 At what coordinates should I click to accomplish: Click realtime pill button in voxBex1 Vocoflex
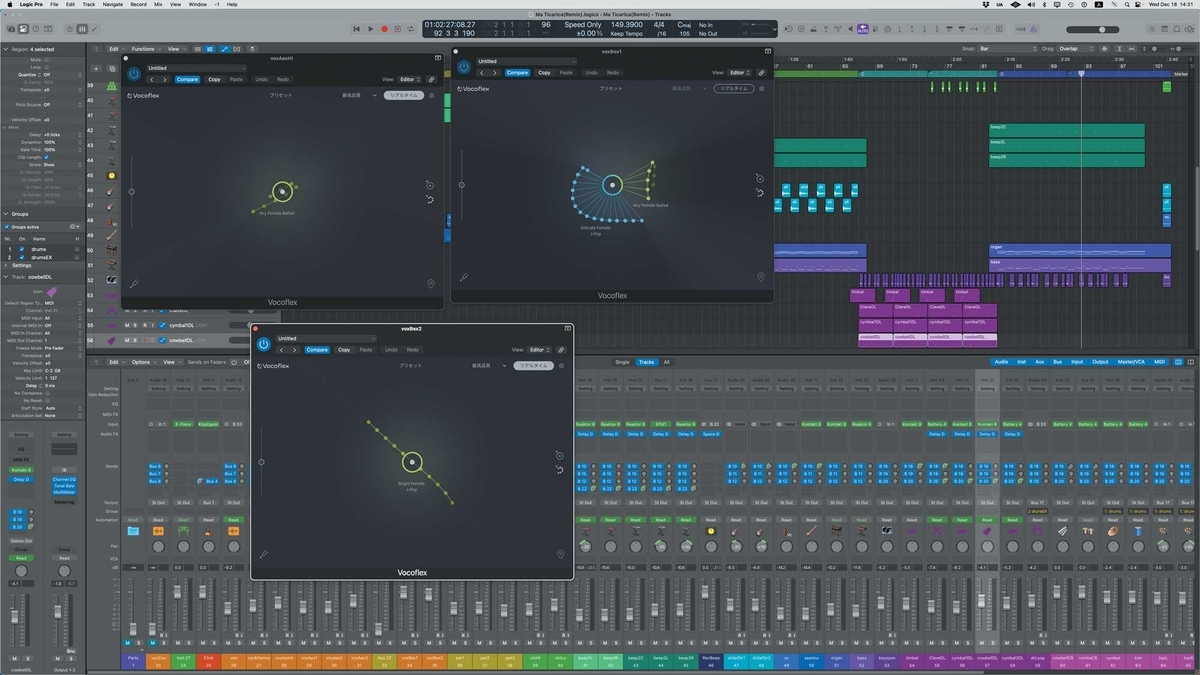(x=733, y=88)
